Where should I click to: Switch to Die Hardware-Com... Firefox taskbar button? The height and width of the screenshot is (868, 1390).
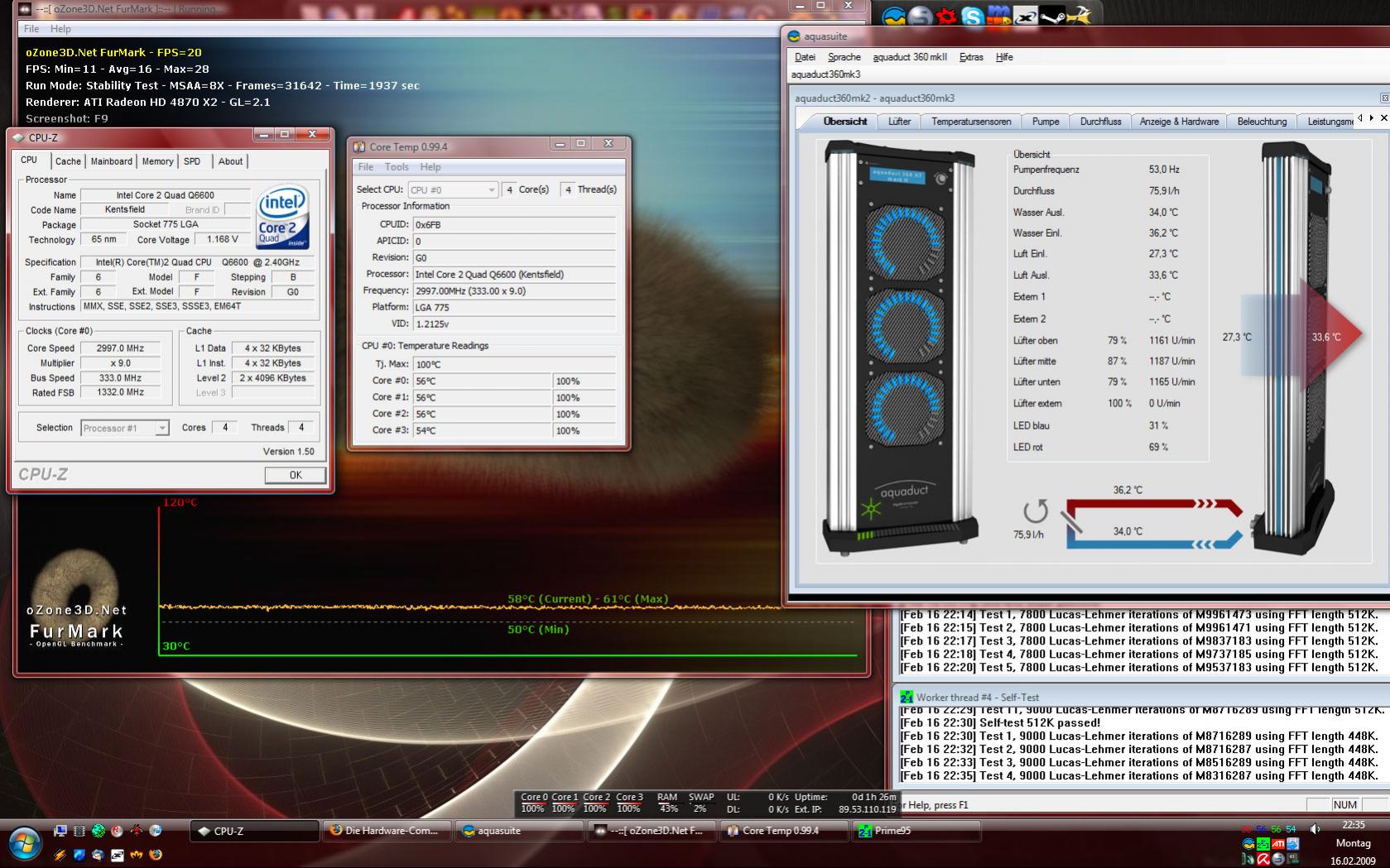pos(387,831)
